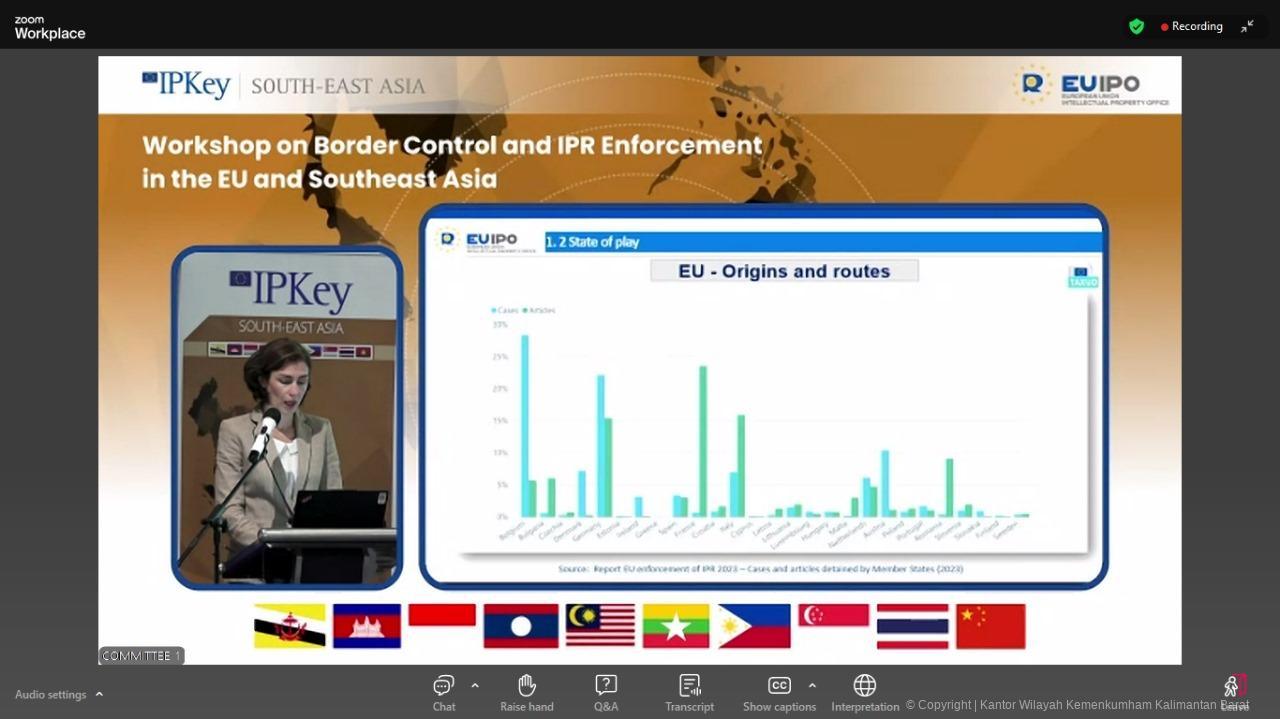Open the Q&A panel
This screenshot has height=719, width=1280.
point(606,692)
